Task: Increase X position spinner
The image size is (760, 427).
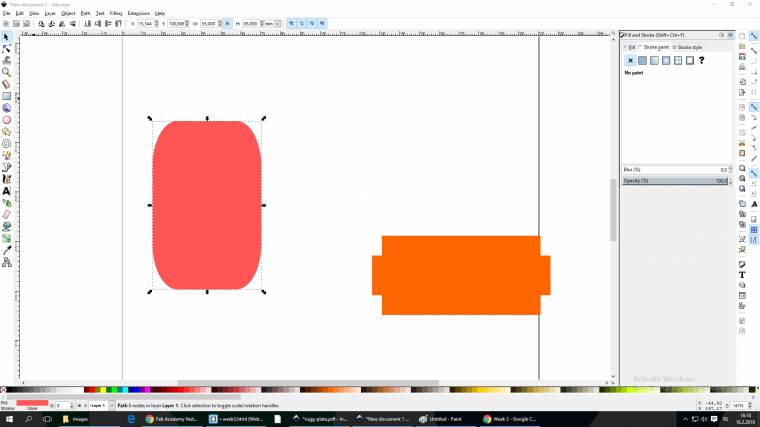Action: click(156, 22)
